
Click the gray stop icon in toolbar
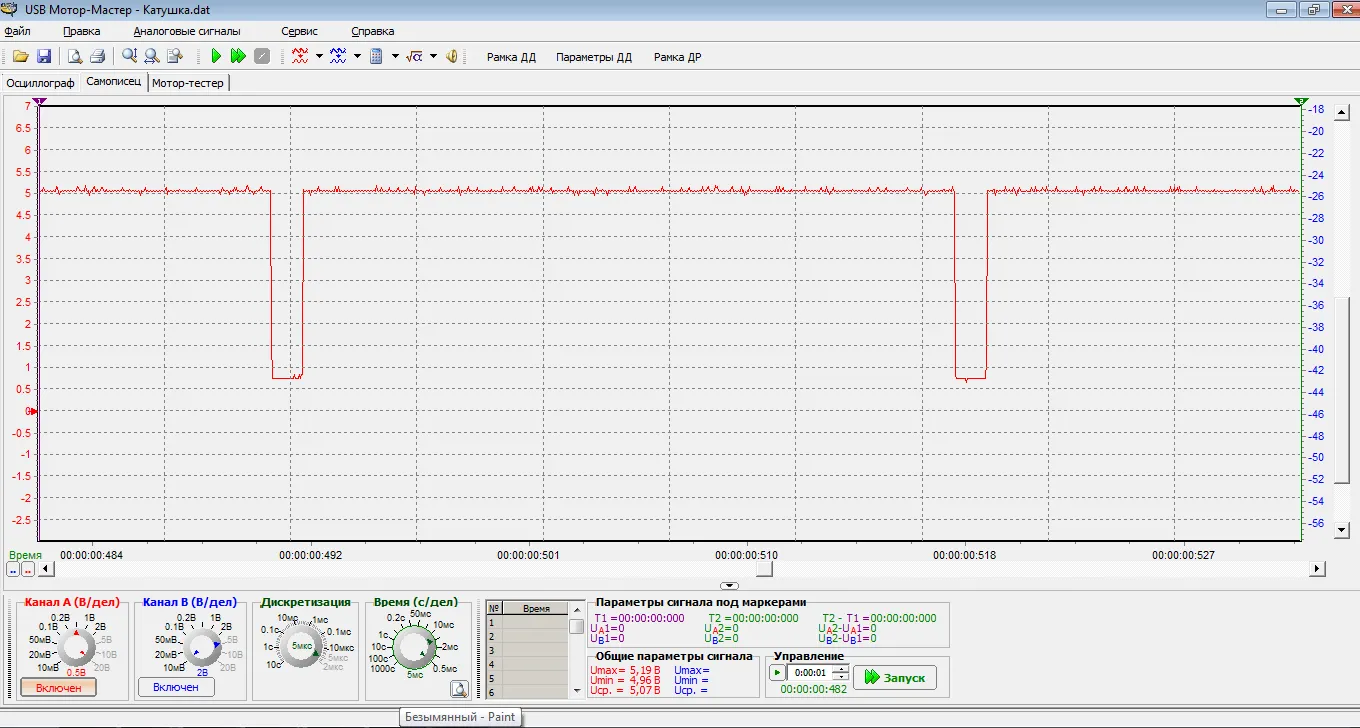coord(262,57)
